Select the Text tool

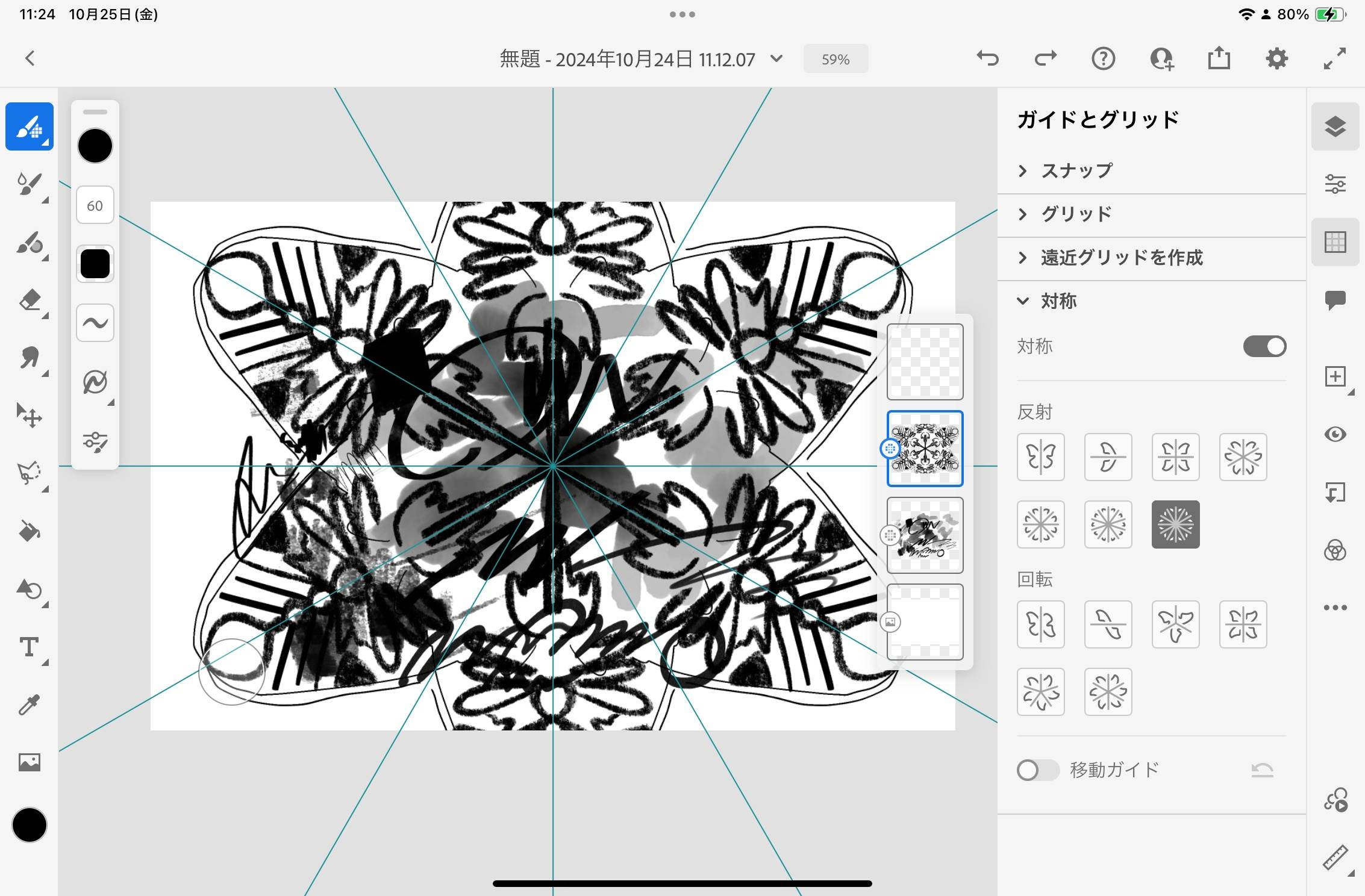tap(30, 648)
